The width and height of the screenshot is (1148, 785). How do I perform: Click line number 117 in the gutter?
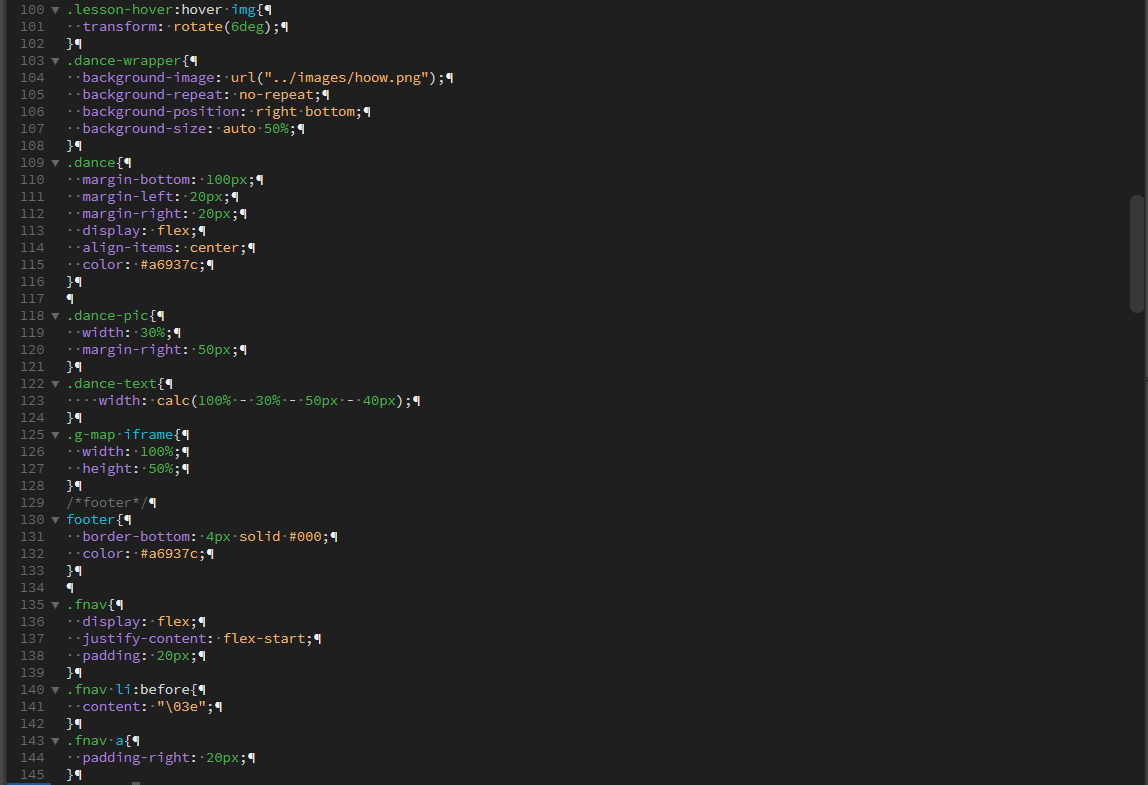point(32,299)
